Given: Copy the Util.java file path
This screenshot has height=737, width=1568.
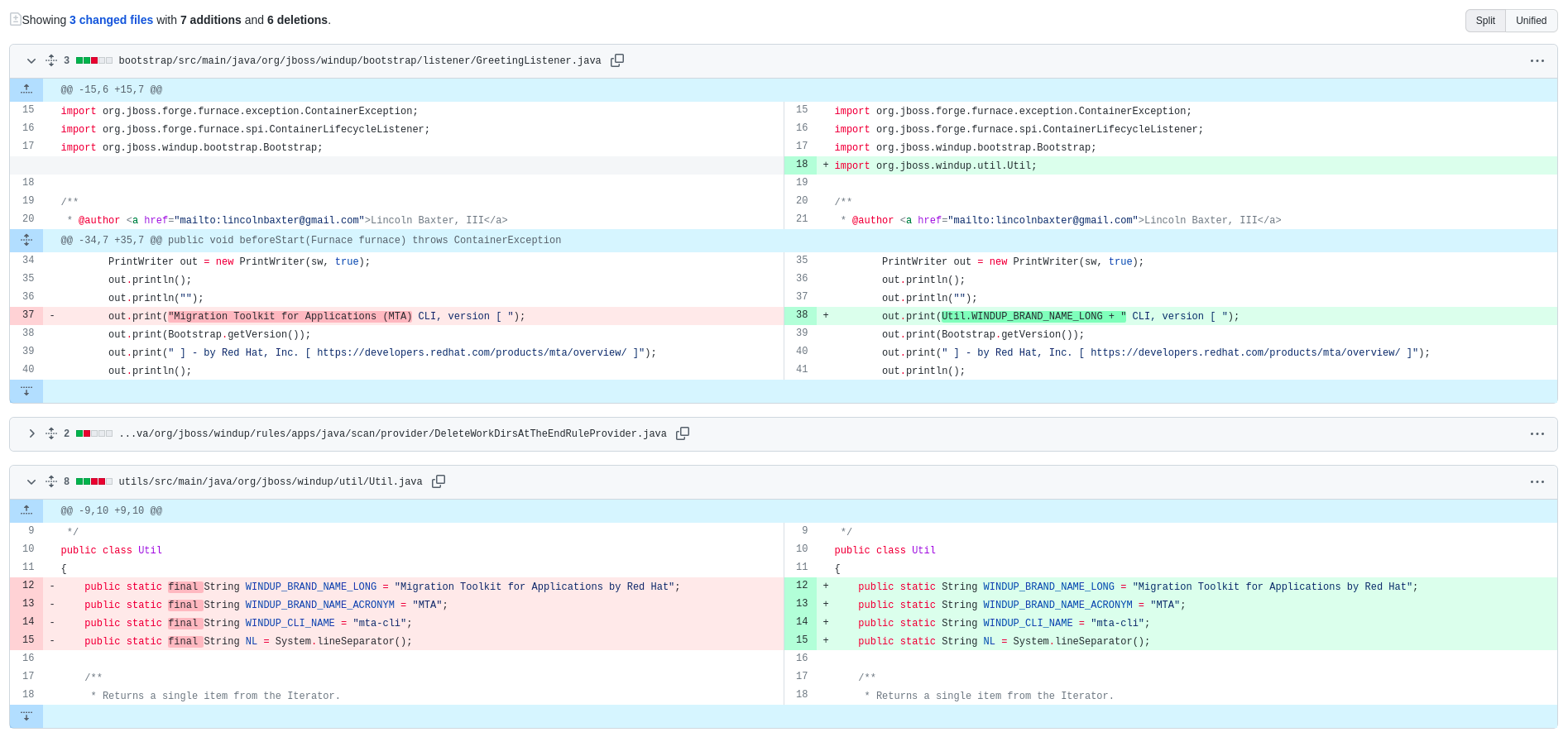Looking at the screenshot, I should (x=439, y=481).
